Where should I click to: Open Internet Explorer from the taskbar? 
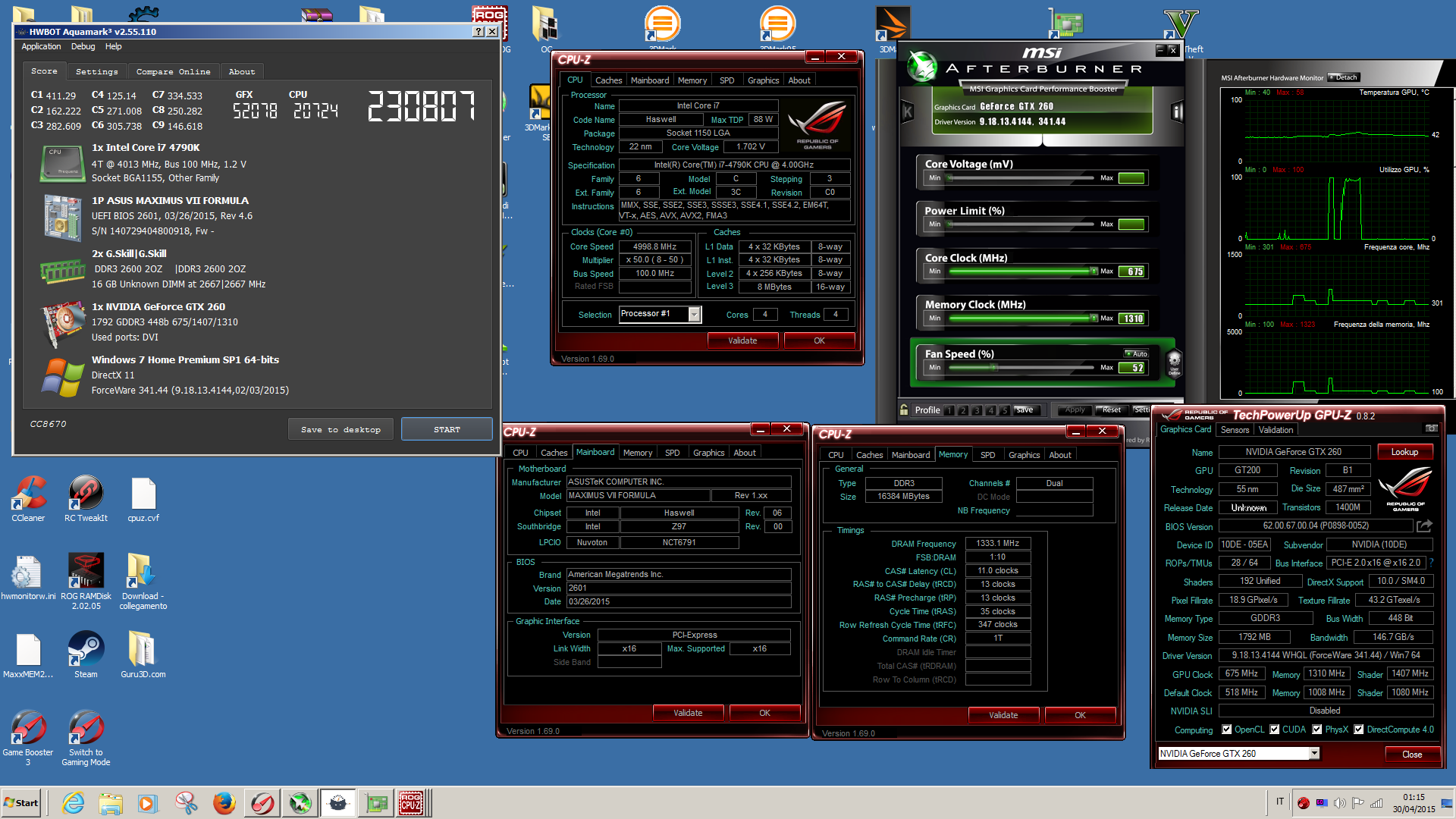pyautogui.click(x=74, y=803)
